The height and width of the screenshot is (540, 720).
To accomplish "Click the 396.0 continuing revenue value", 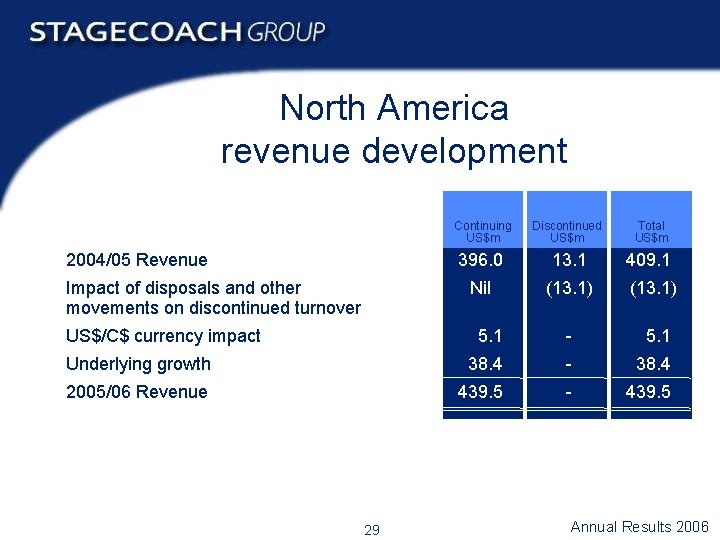I will (x=481, y=260).
